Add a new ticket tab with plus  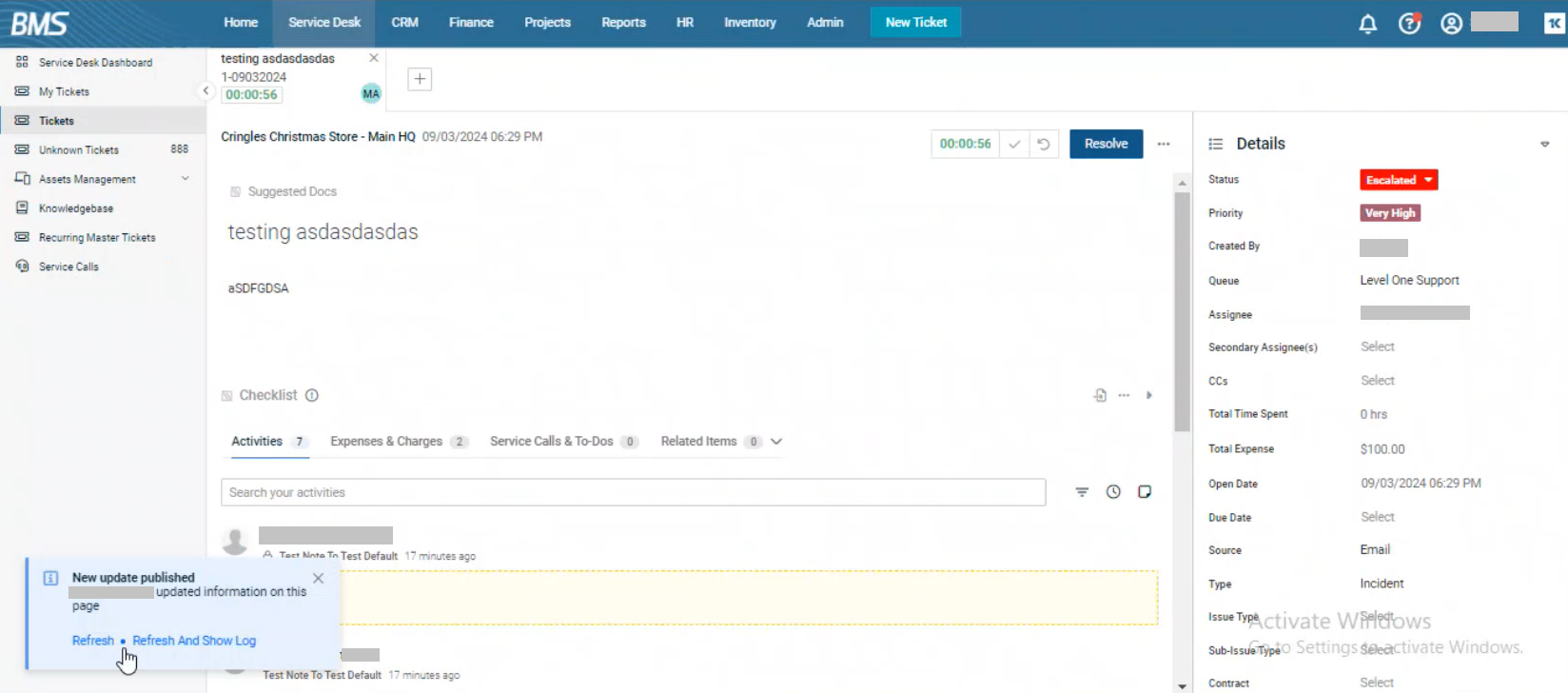[420, 79]
